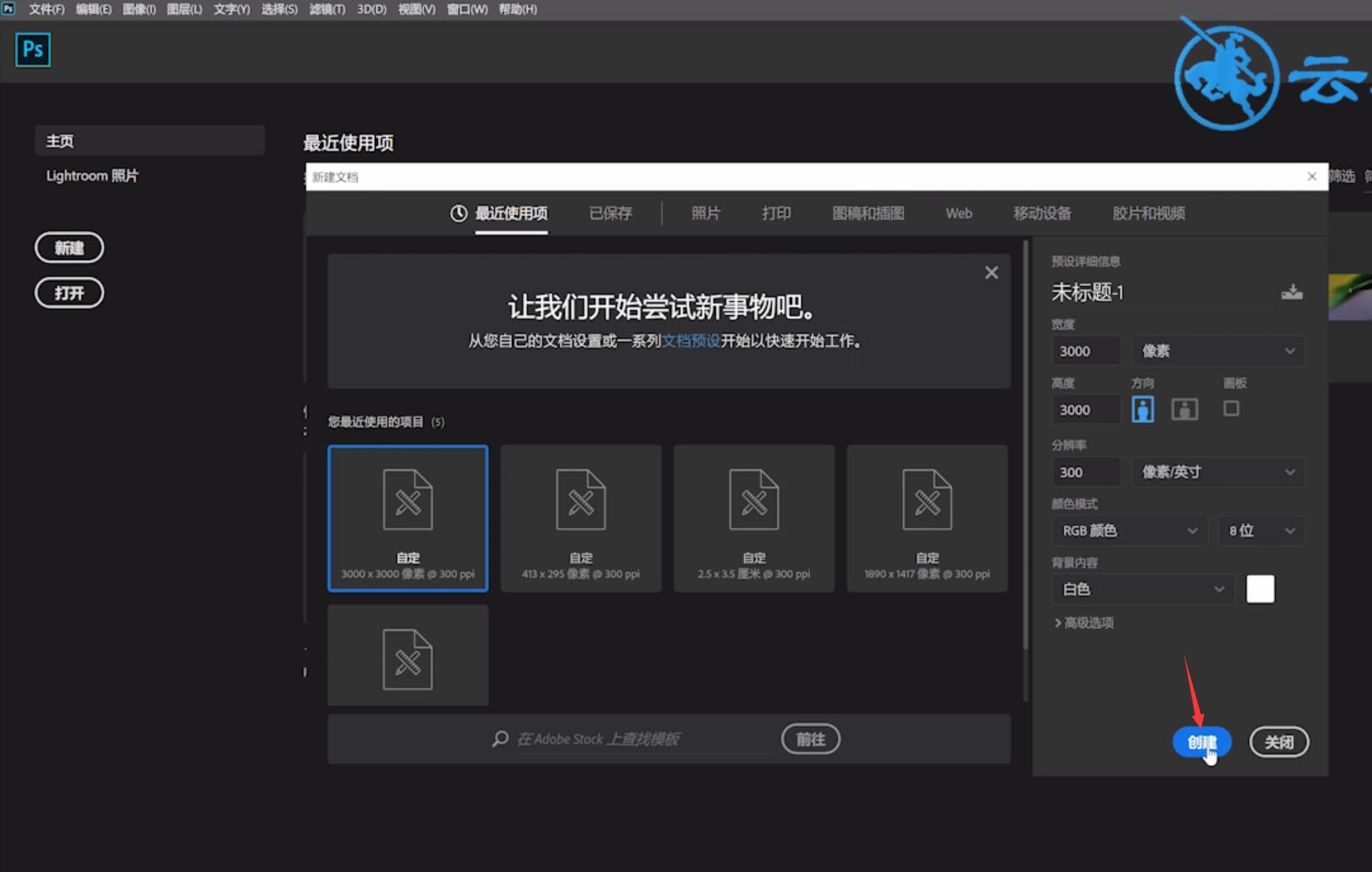The width and height of the screenshot is (1372, 872).
Task: Click the 分辨率 resolution input field
Action: [1086, 472]
